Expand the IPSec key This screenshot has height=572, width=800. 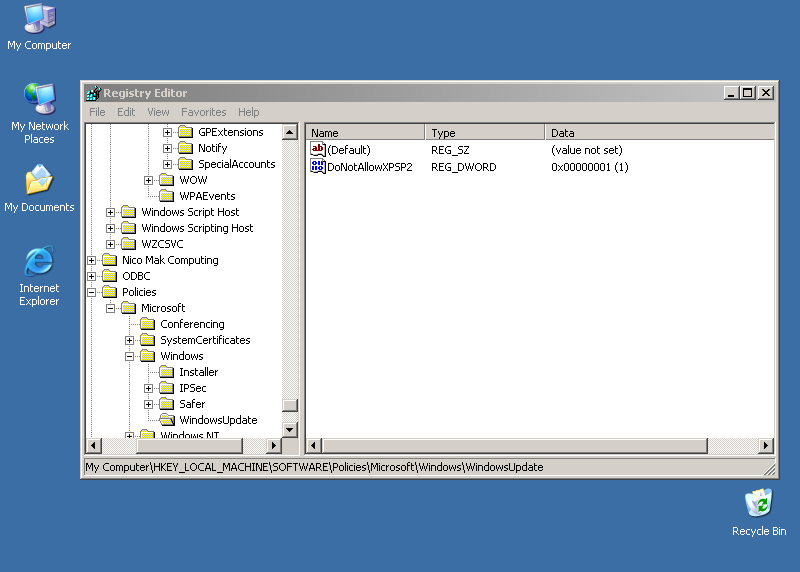[148, 388]
